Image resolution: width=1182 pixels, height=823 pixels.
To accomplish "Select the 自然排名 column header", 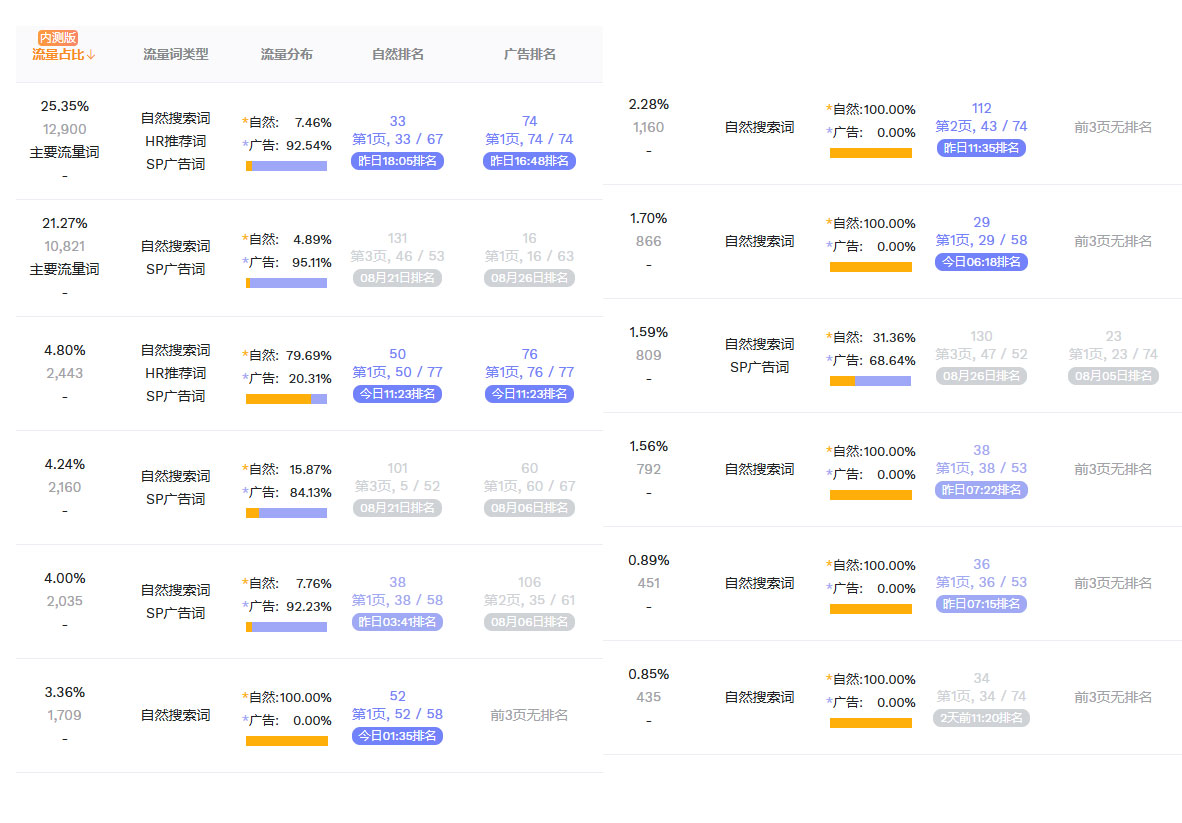I will pyautogui.click(x=398, y=55).
